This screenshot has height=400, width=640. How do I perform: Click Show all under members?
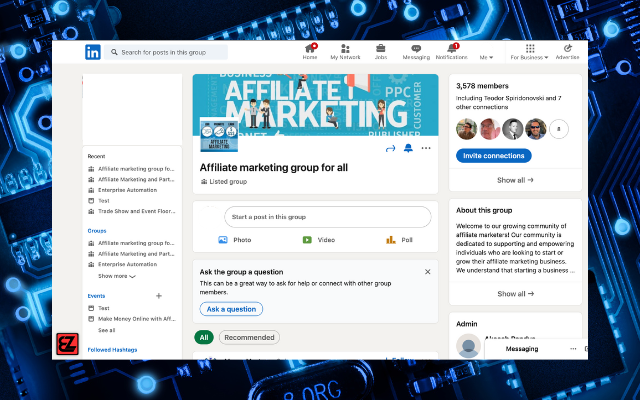pos(515,180)
